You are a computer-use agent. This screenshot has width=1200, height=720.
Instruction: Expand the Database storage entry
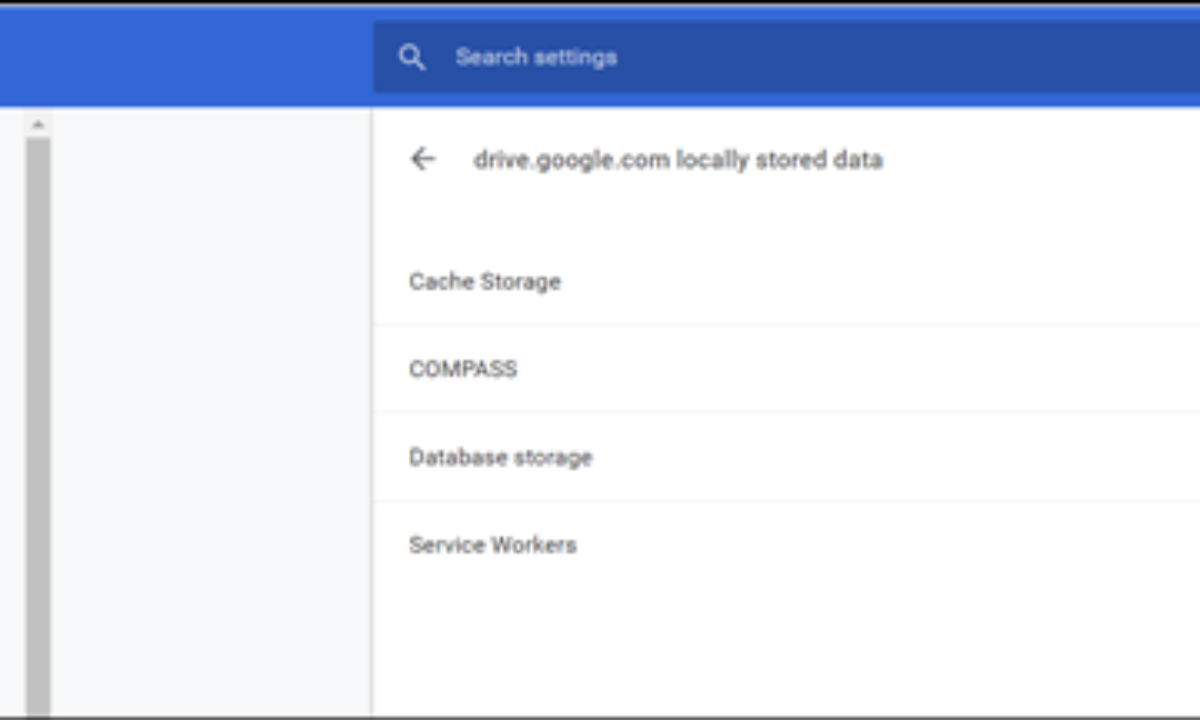click(x=786, y=457)
